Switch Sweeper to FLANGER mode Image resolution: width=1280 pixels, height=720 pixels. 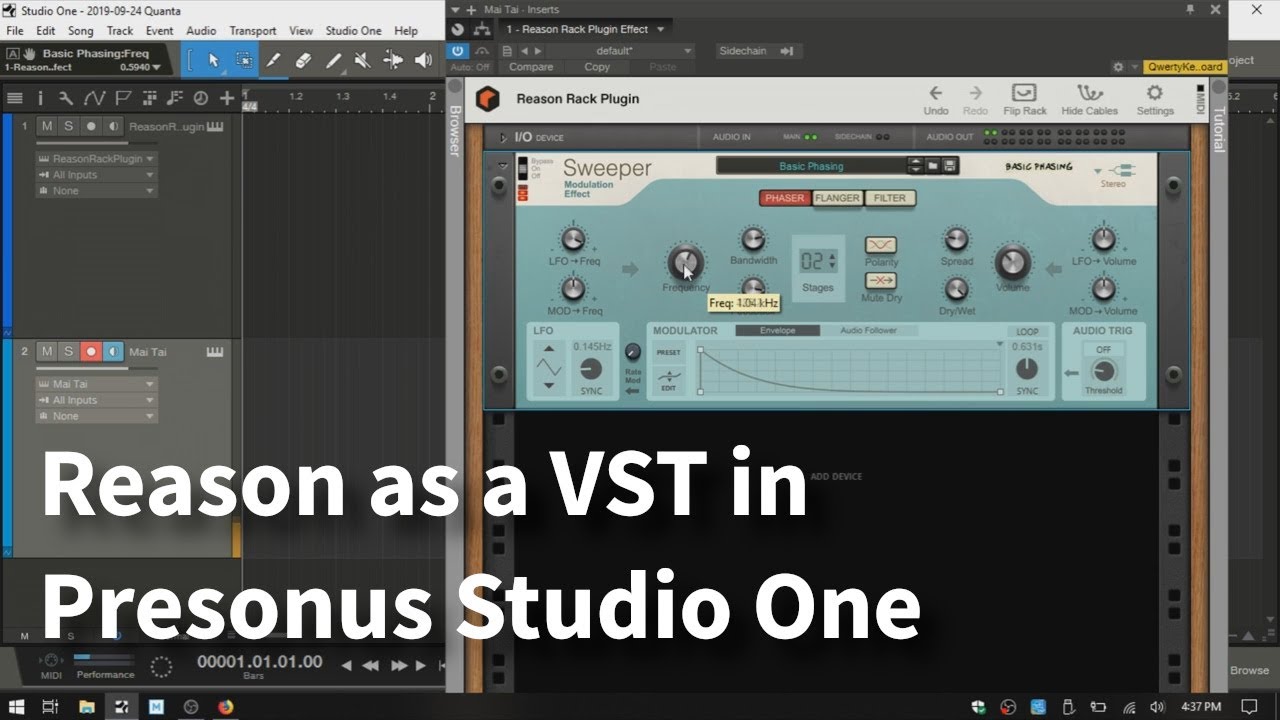click(837, 198)
